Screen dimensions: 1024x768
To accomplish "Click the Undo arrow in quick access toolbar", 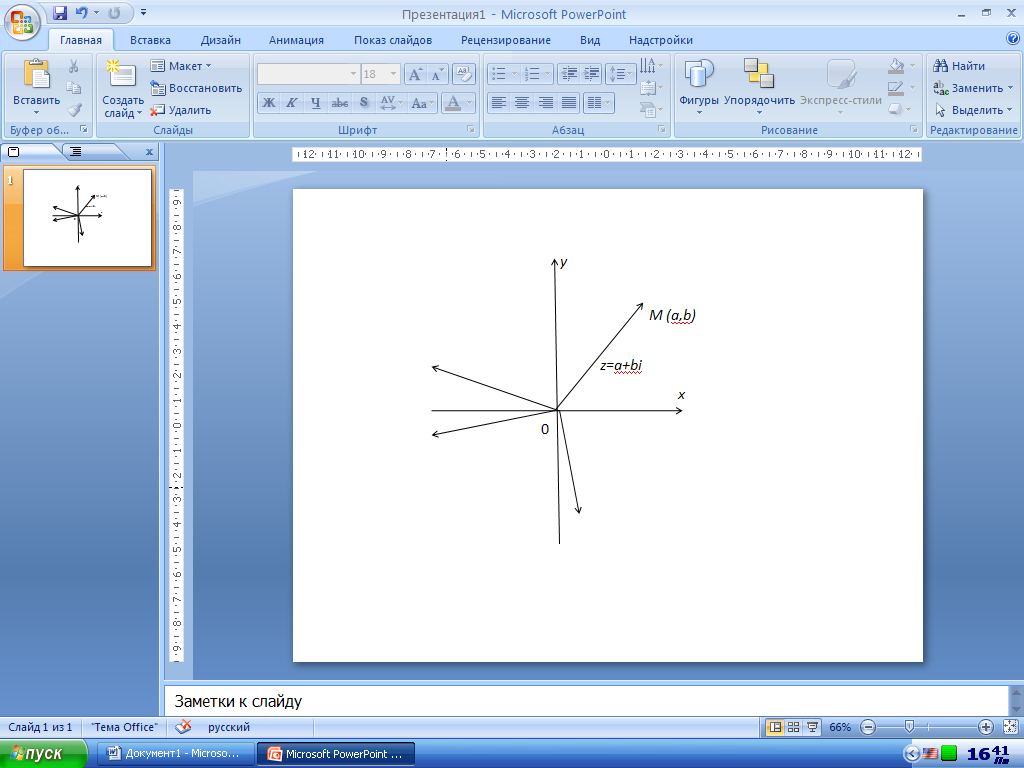I will pyautogui.click(x=82, y=13).
